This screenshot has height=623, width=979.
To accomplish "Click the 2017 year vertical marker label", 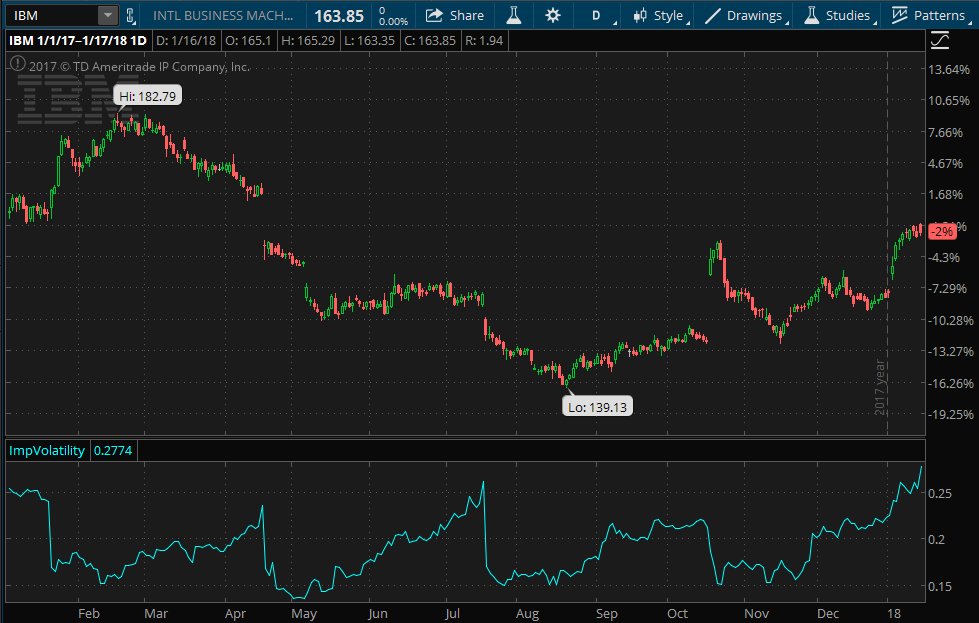I will [x=880, y=387].
